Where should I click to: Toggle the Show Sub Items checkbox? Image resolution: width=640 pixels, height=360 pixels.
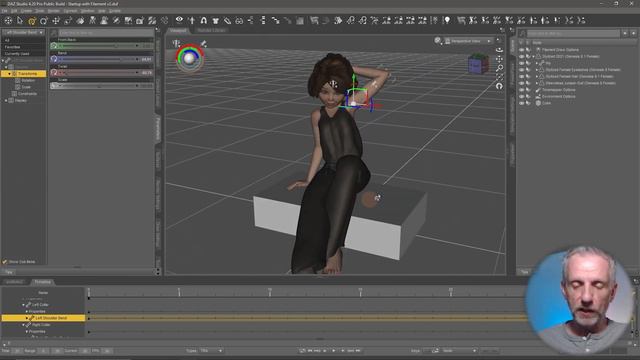pos(5,262)
